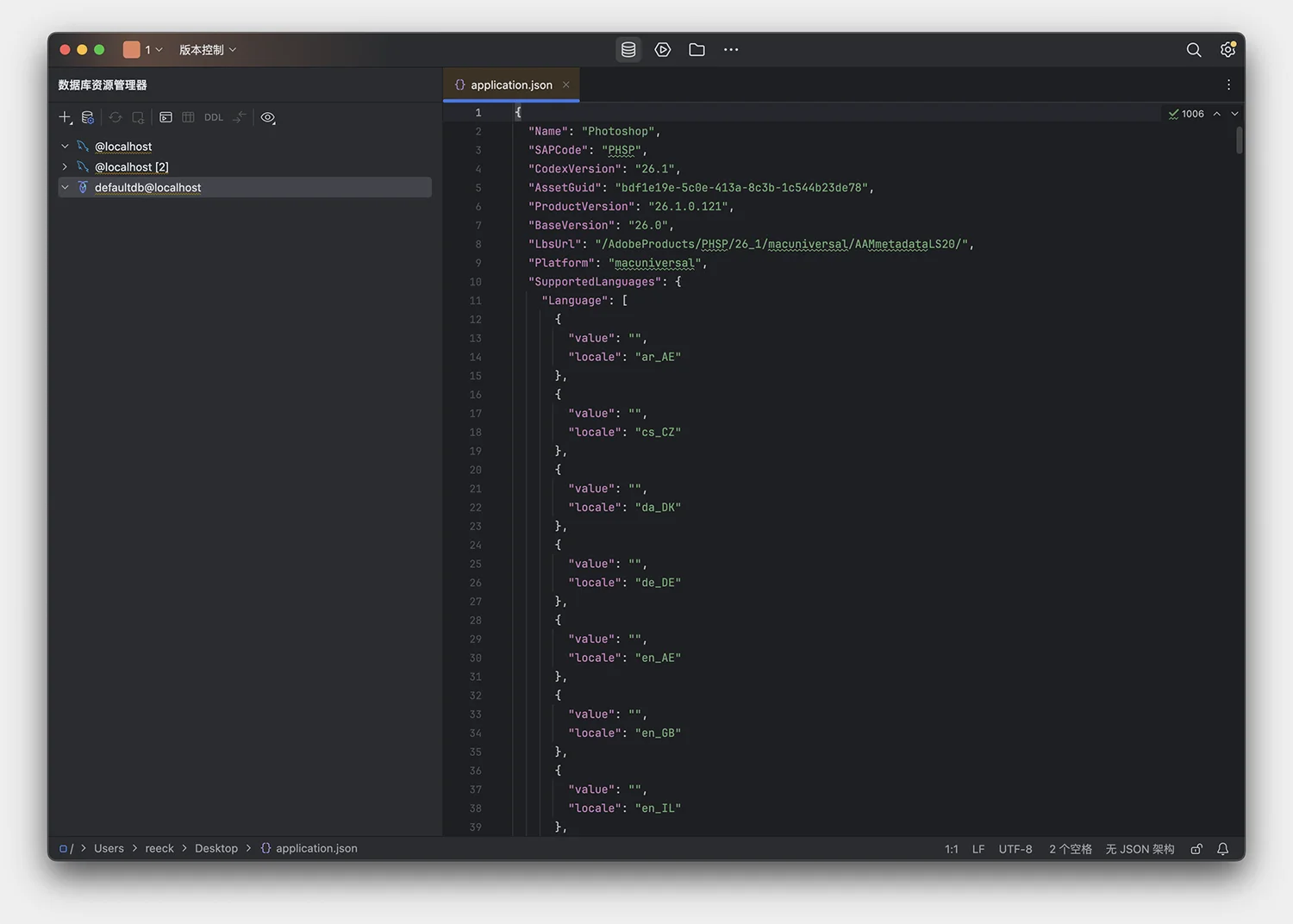Go to previous highlighted problem arrow
1293x924 pixels.
(x=1217, y=114)
